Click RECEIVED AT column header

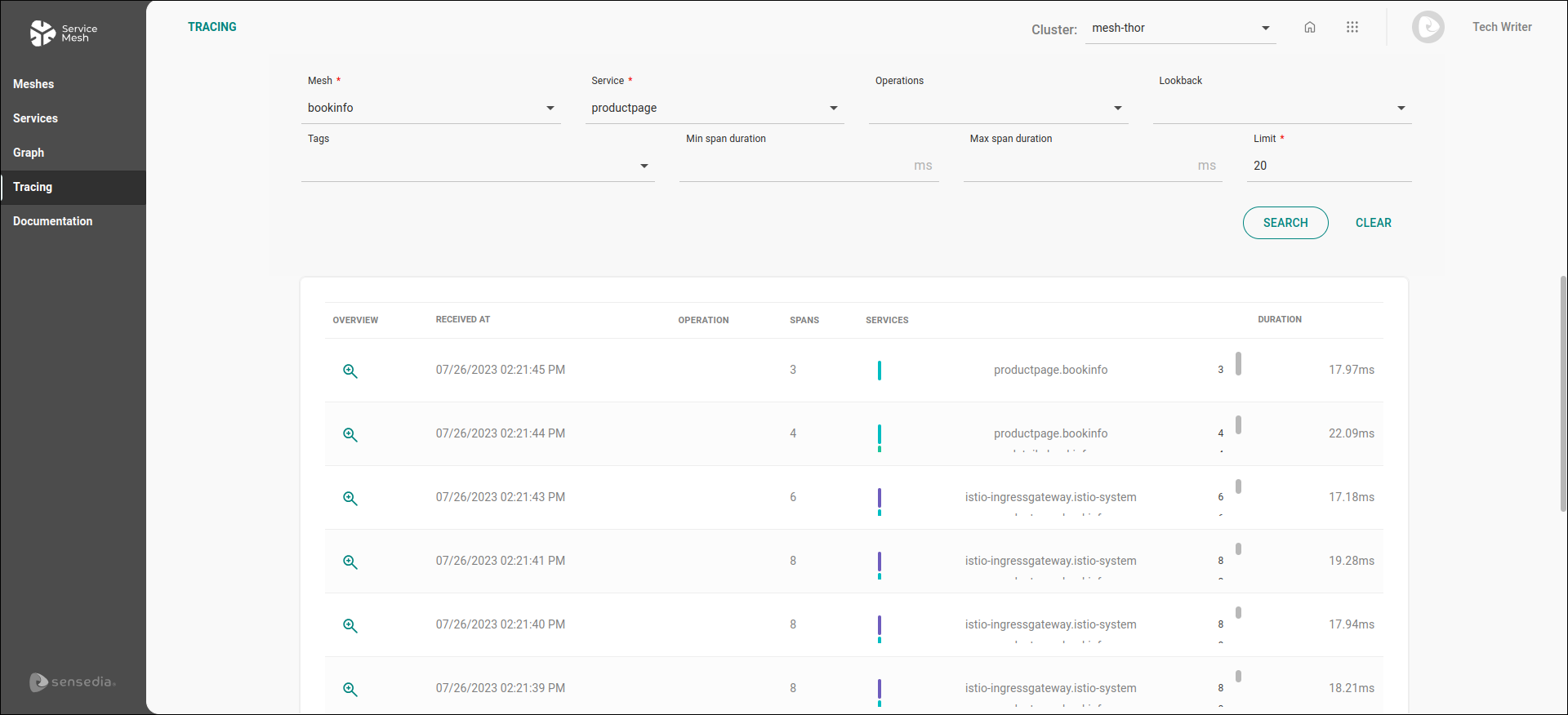[x=463, y=320]
